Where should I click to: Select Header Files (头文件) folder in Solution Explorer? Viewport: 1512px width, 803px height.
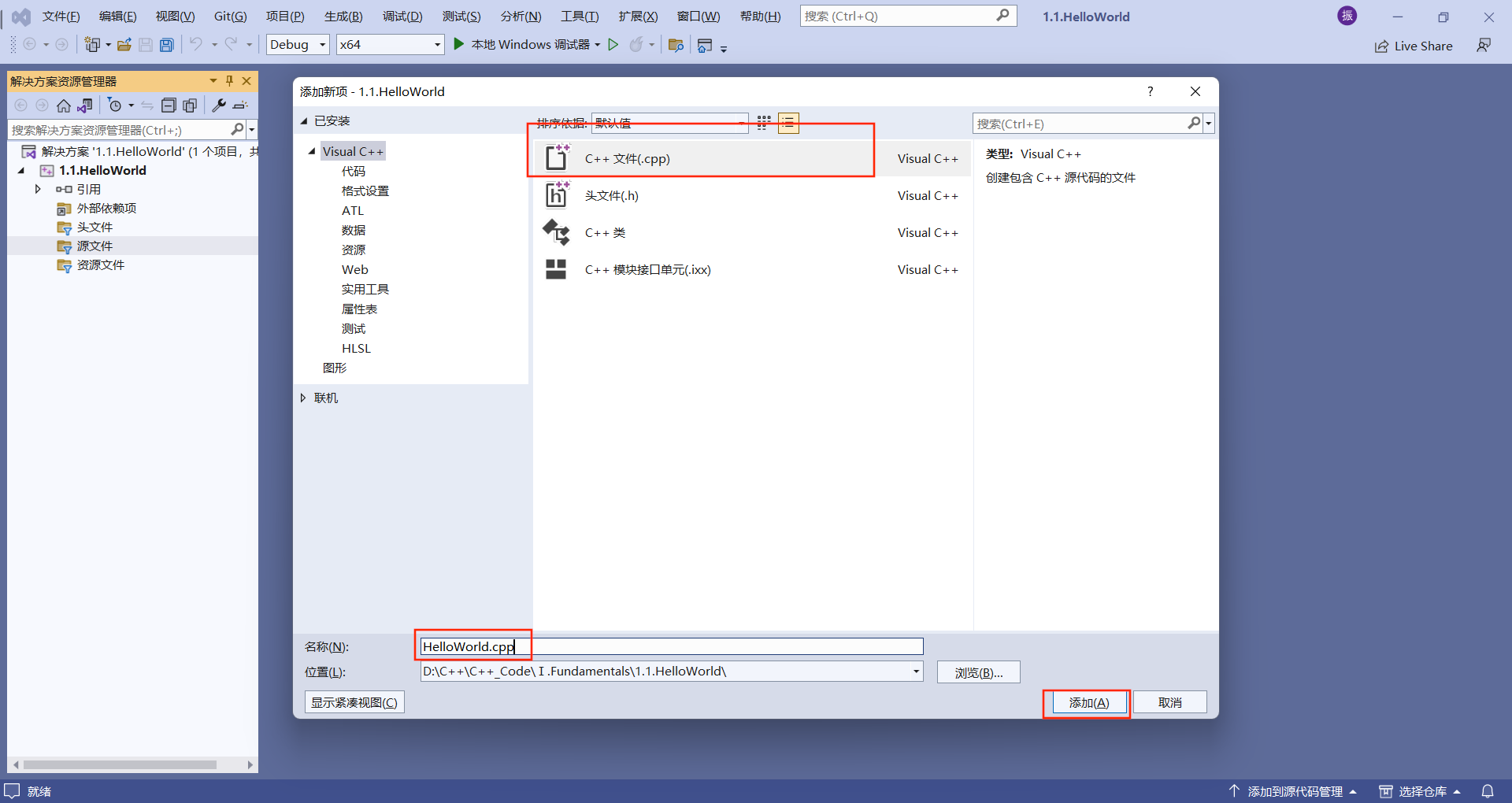(94, 227)
